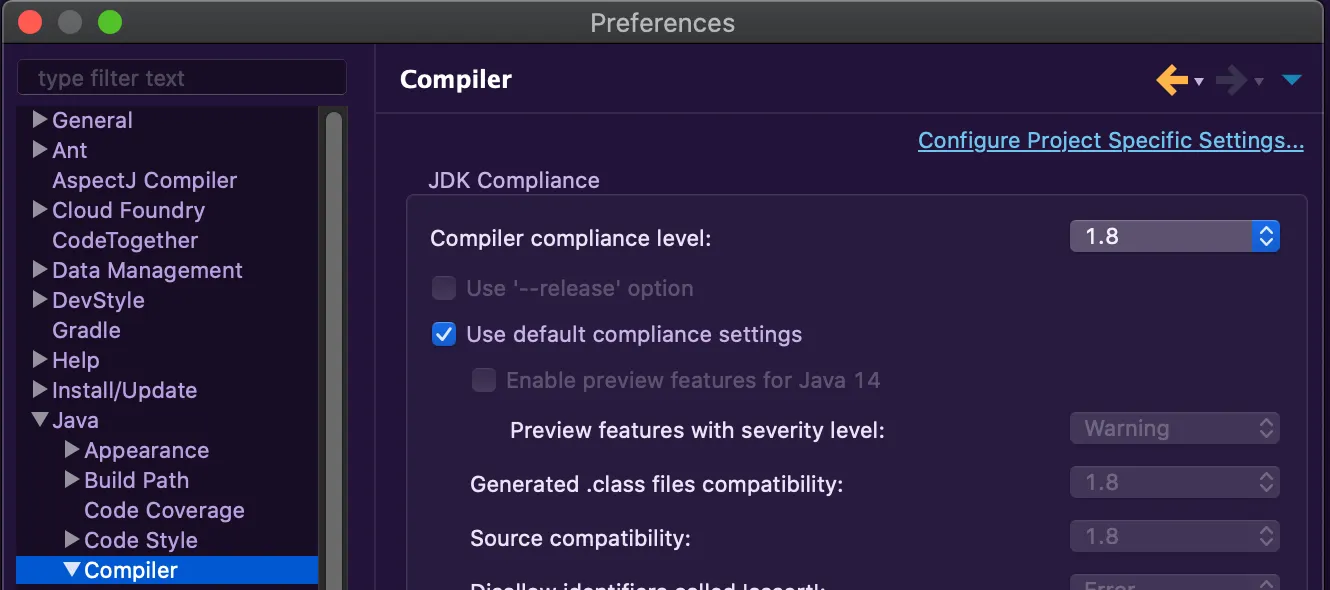Click the green window zoom button
Viewport: 1330px width, 590px height.
click(110, 22)
